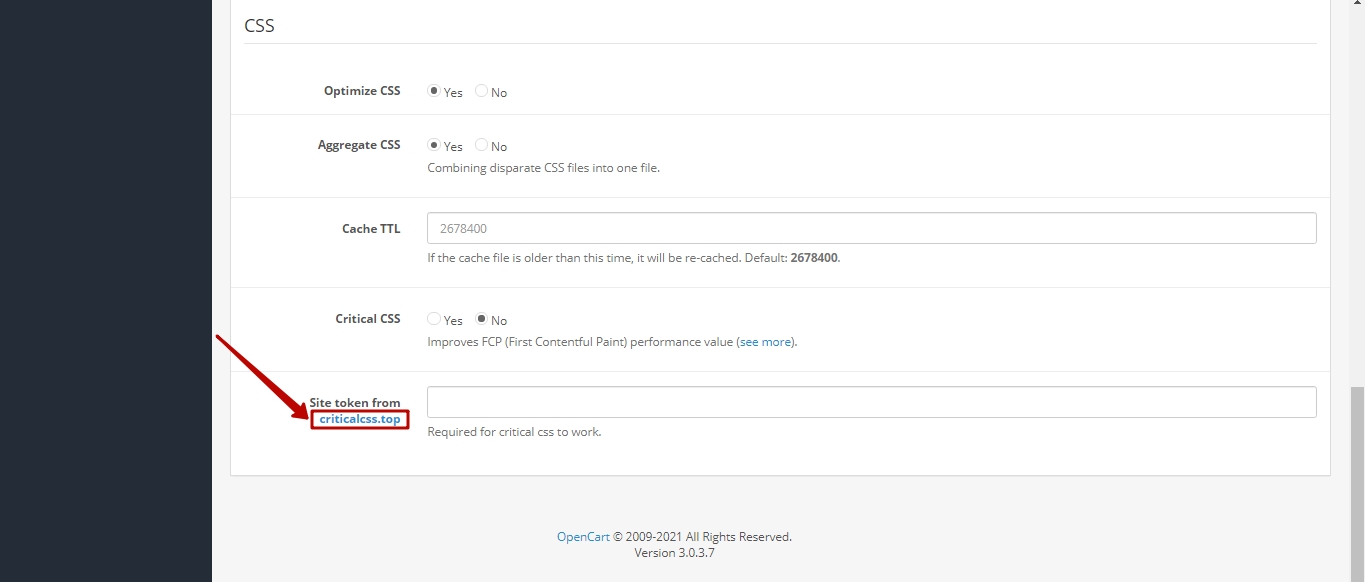Click the Site token input field

tap(871, 402)
